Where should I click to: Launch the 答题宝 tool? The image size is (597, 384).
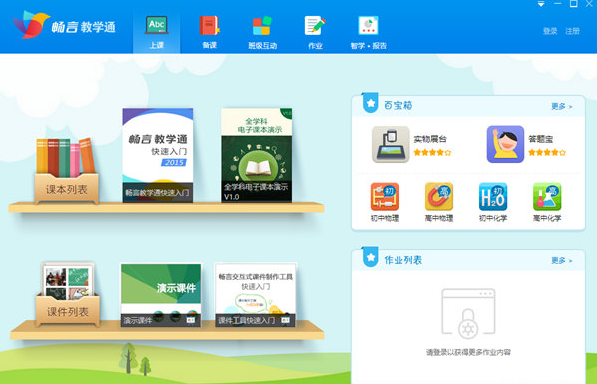[505, 144]
